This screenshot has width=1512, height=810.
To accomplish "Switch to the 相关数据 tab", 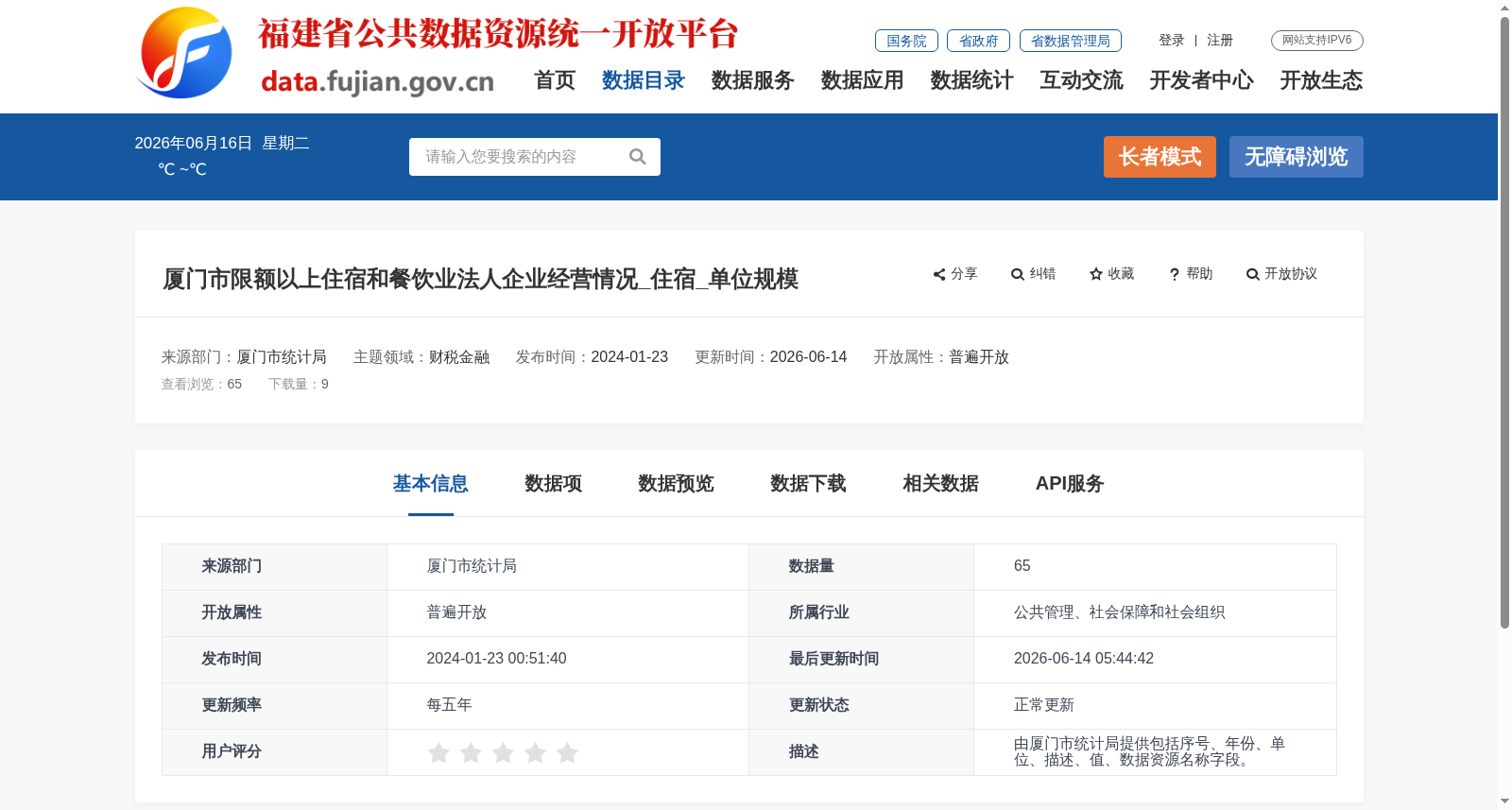I will point(941,484).
